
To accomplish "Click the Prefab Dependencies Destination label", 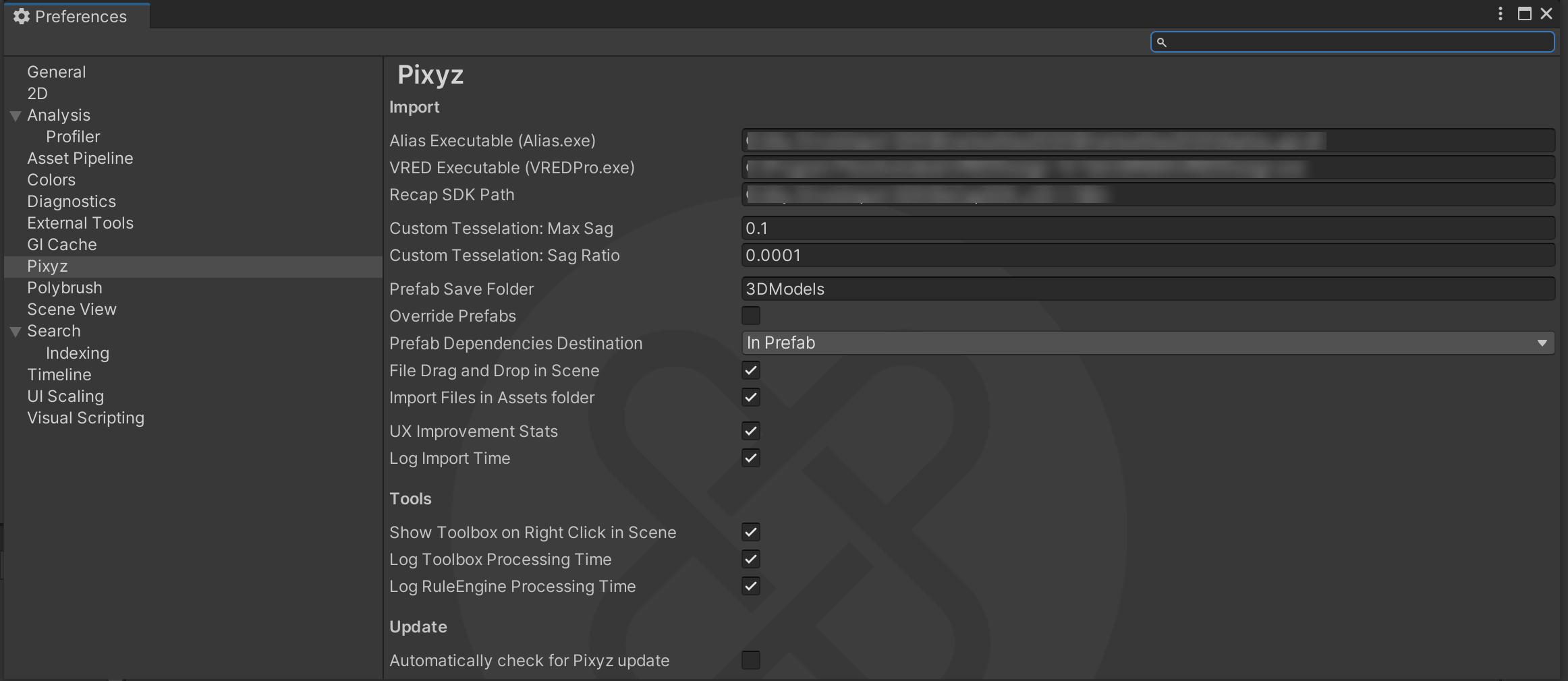I will 515,343.
